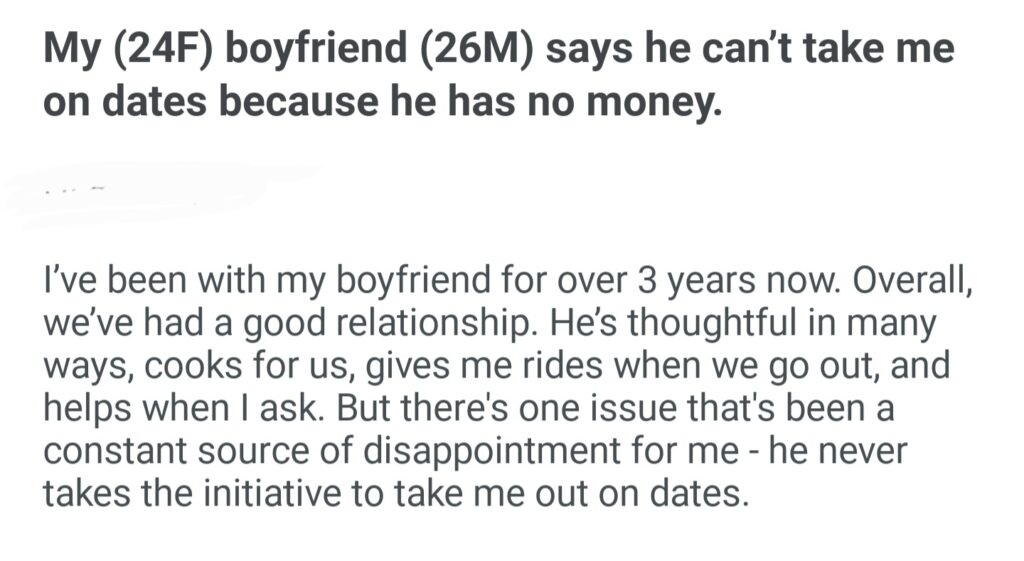Click the word "money" in the title

coord(658,103)
